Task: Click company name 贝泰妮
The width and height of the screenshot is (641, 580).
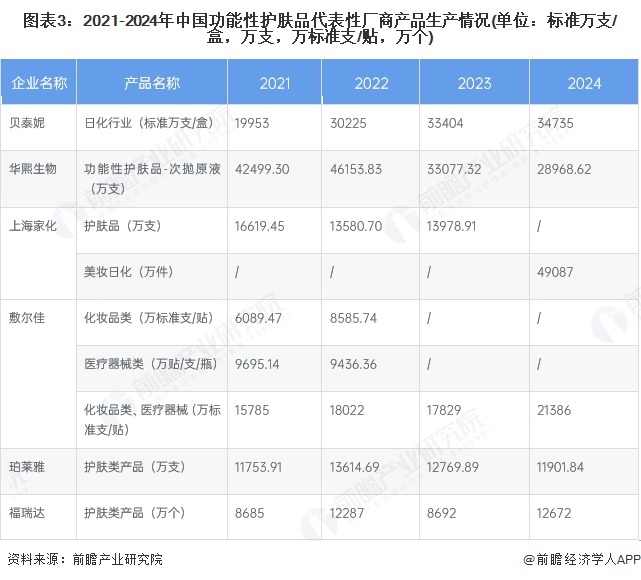Action: click(x=27, y=123)
